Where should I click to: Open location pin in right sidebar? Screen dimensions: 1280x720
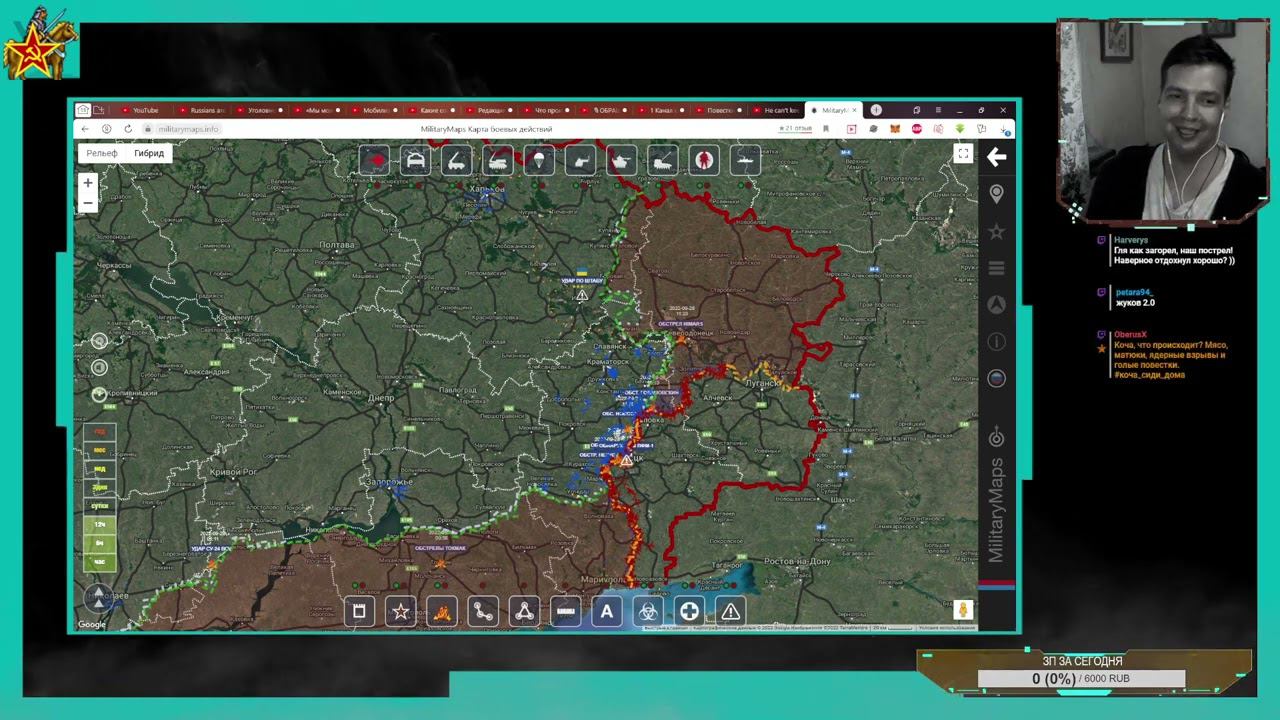point(996,194)
